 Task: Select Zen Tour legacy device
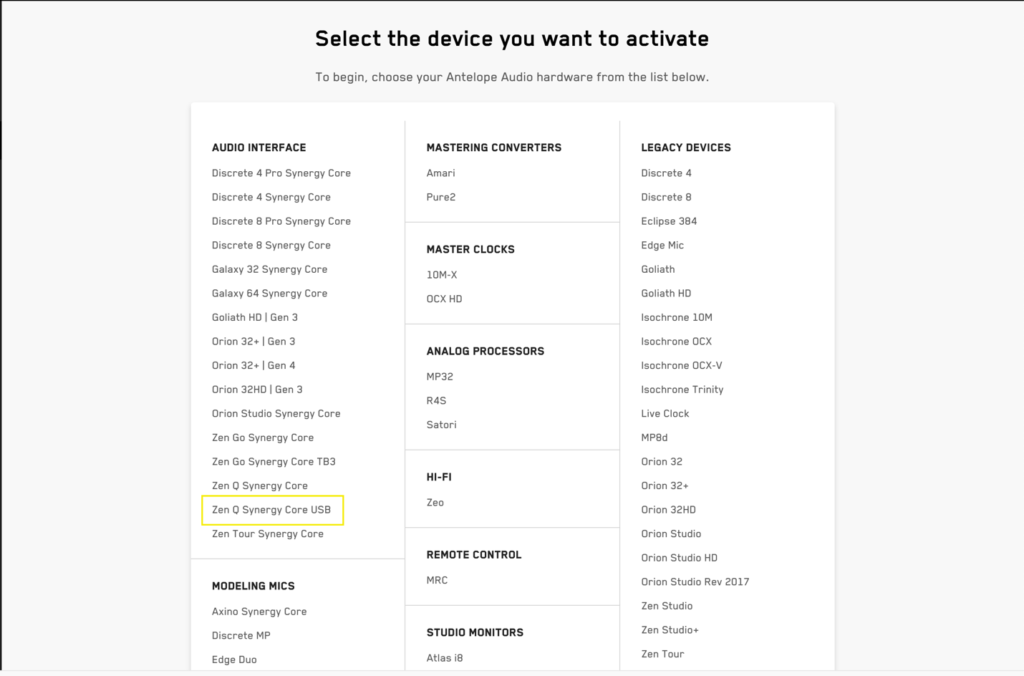pos(663,654)
